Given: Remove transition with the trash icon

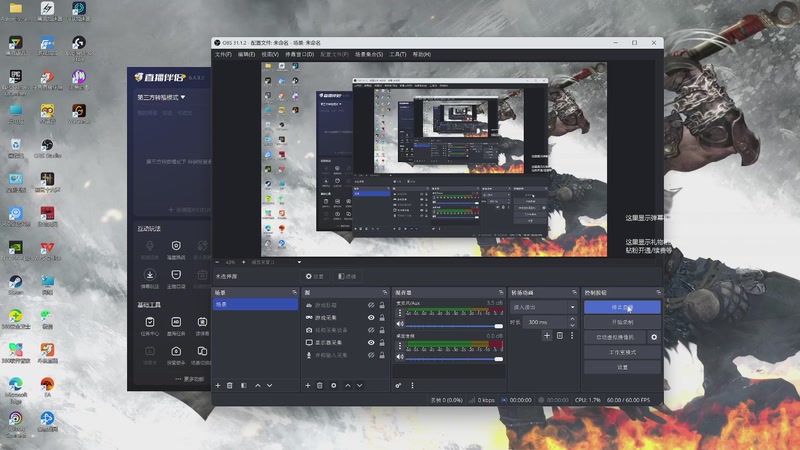Looking at the screenshot, I should (x=560, y=336).
